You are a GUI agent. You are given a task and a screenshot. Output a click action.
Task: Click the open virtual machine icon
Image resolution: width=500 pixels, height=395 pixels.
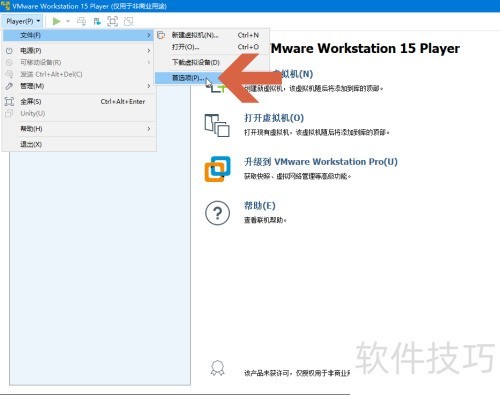click(217, 125)
